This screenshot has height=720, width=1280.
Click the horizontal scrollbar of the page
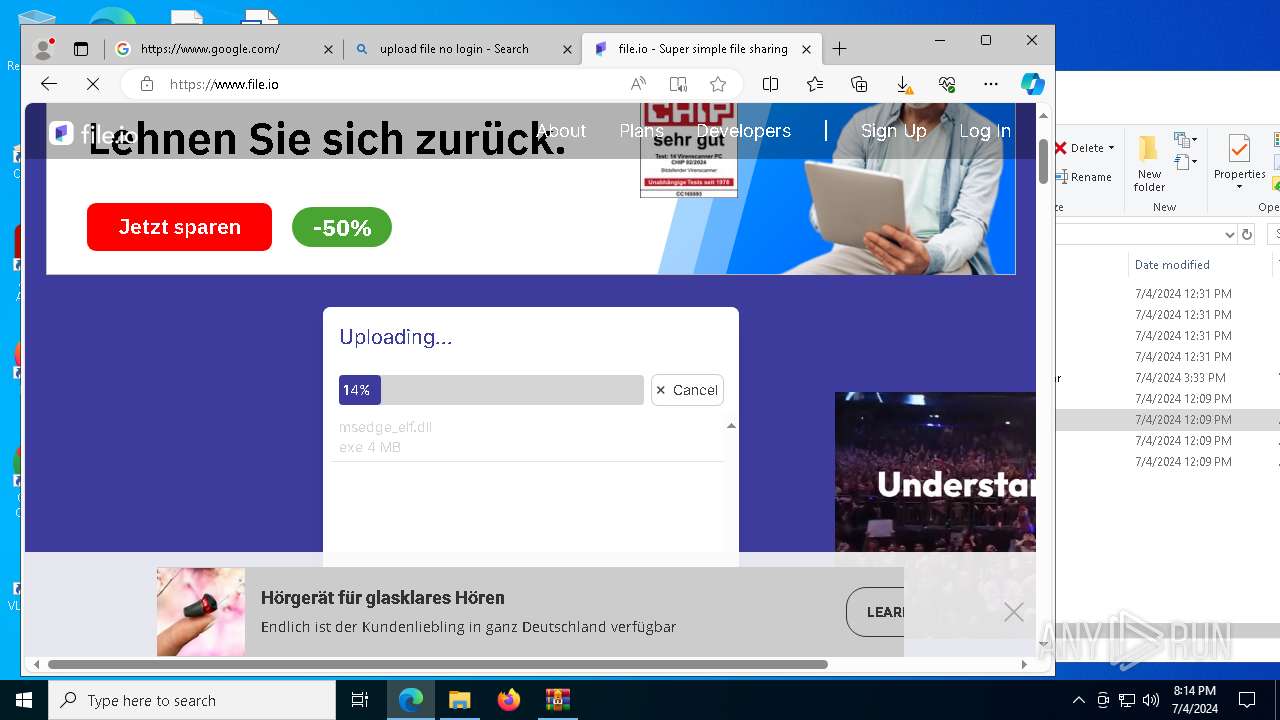click(438, 664)
